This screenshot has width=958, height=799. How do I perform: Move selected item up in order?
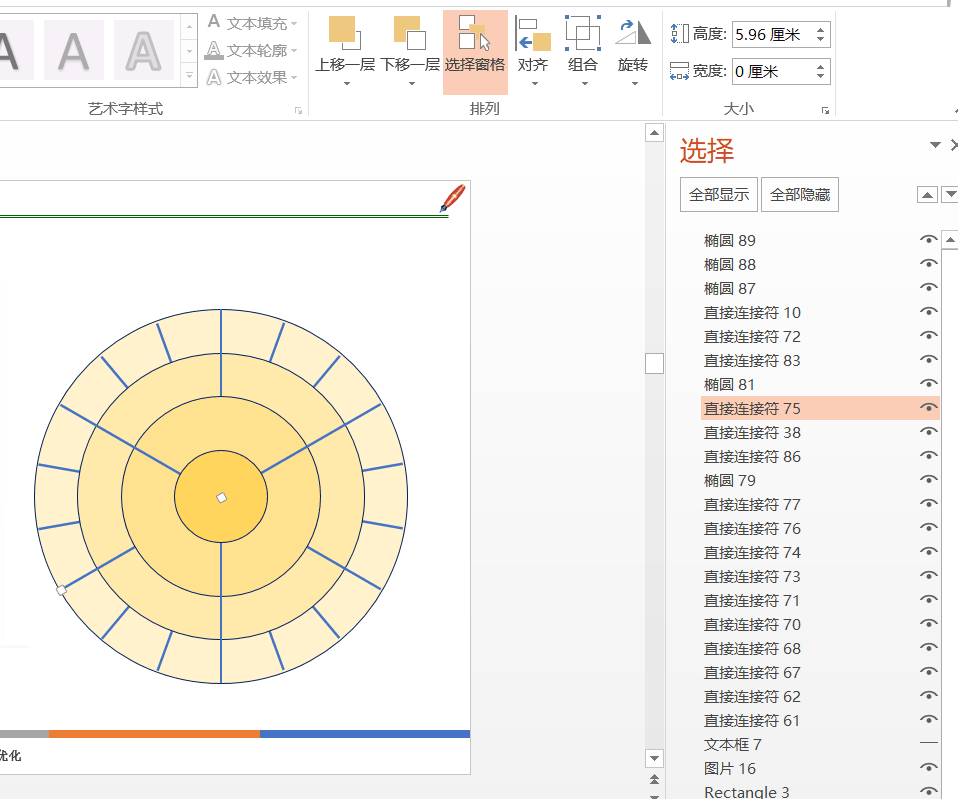point(927,195)
